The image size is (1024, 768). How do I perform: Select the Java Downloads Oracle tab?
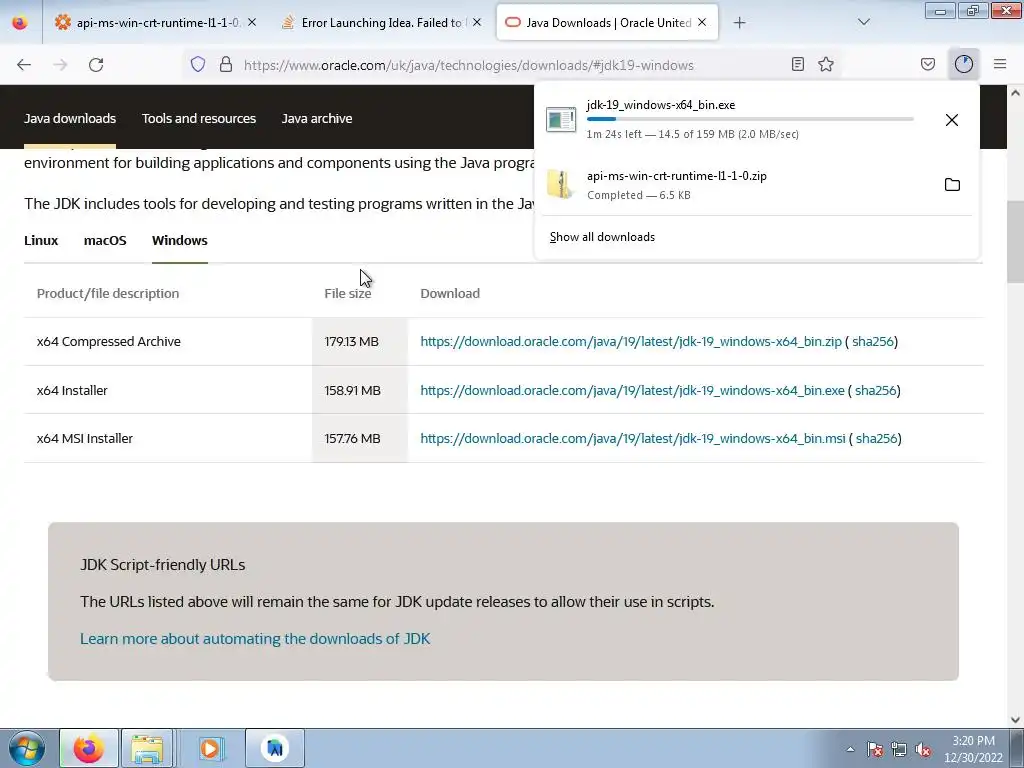607,22
